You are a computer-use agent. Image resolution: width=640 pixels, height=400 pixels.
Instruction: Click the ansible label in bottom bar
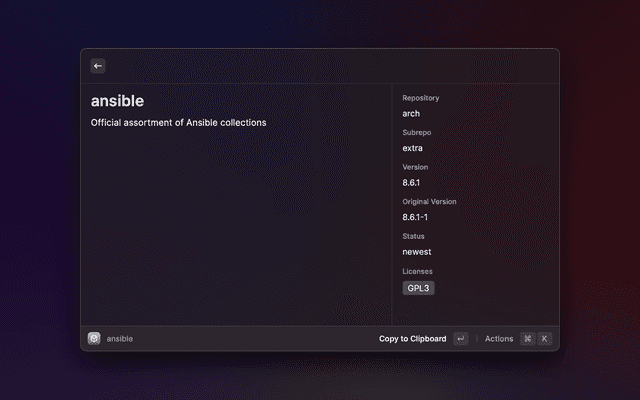coord(120,339)
